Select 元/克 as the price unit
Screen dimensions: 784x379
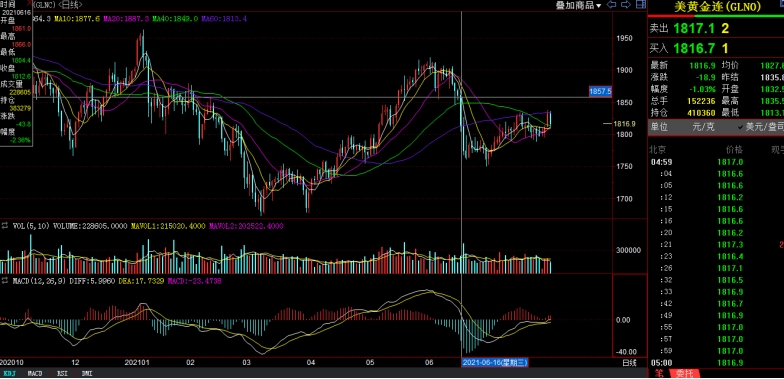click(x=704, y=127)
